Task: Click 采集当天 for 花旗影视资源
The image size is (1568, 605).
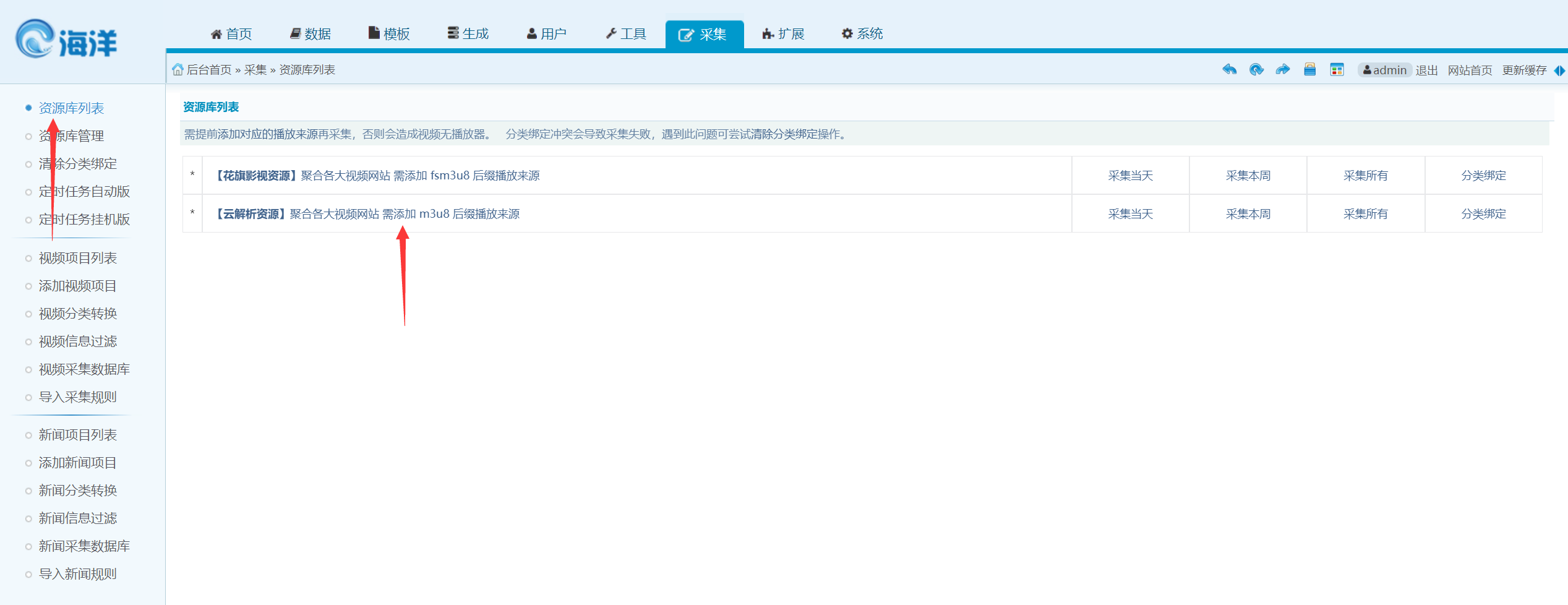Action: [x=1130, y=176]
